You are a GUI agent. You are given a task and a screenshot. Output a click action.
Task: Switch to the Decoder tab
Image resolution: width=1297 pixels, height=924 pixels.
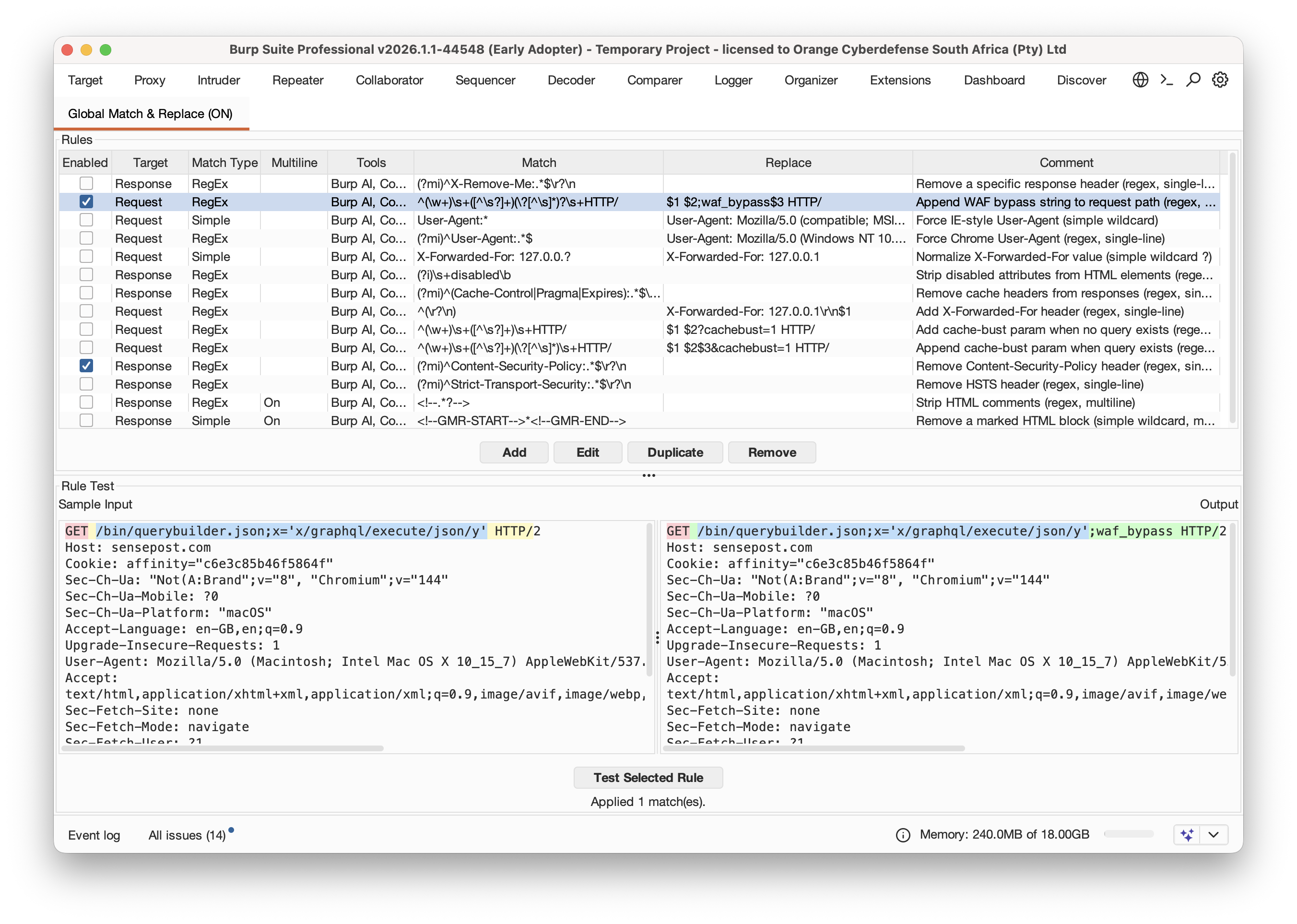[x=571, y=80]
